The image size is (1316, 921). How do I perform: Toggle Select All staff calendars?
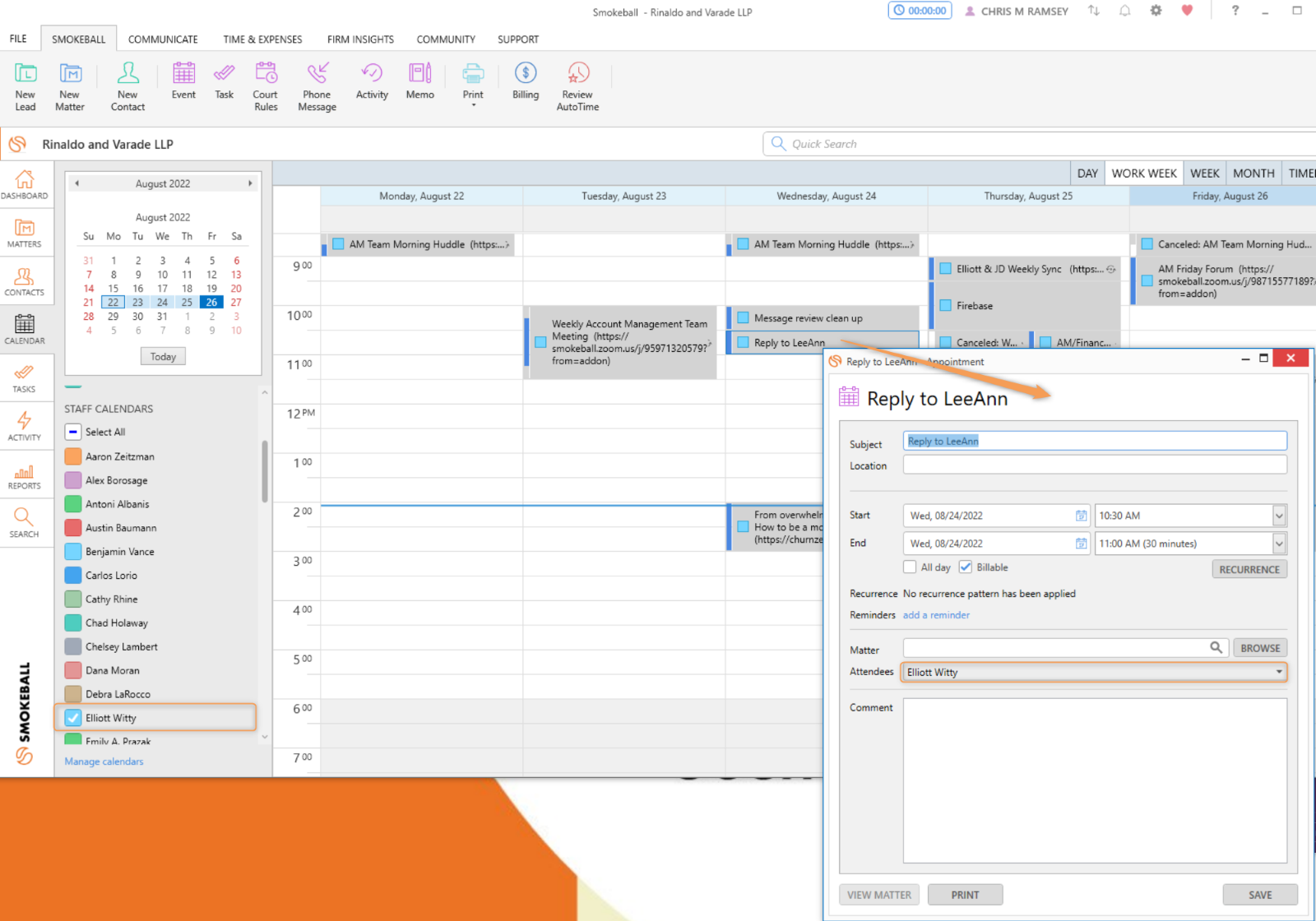tap(73, 432)
